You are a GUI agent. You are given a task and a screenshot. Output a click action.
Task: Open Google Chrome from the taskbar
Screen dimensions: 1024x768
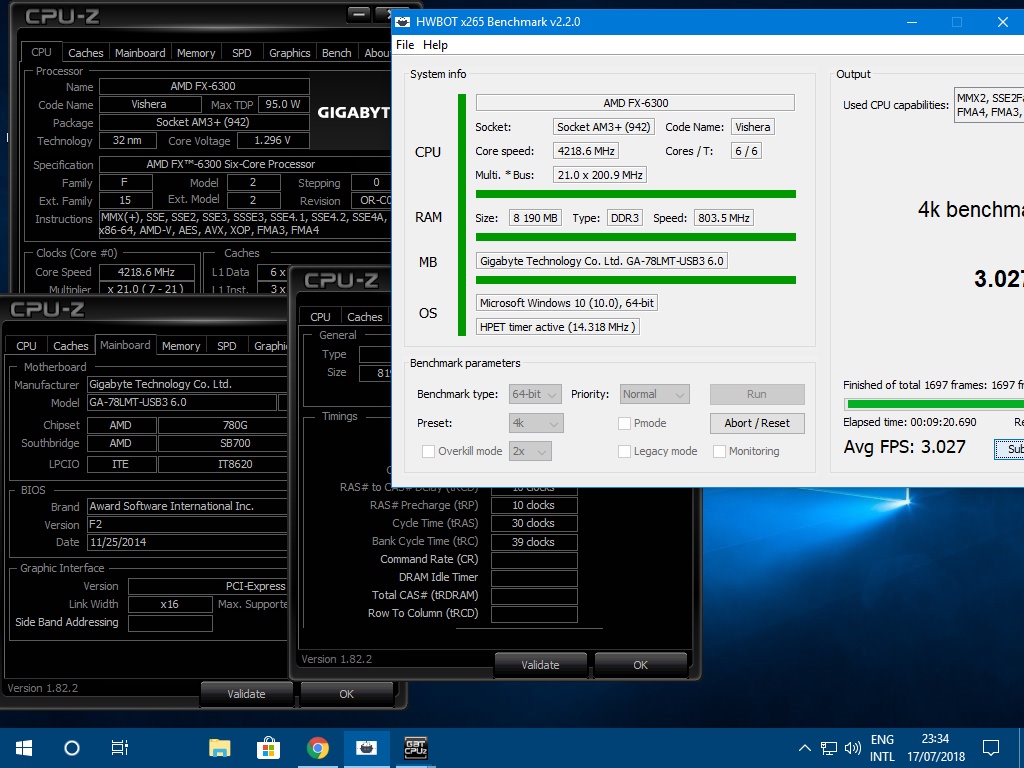(318, 748)
